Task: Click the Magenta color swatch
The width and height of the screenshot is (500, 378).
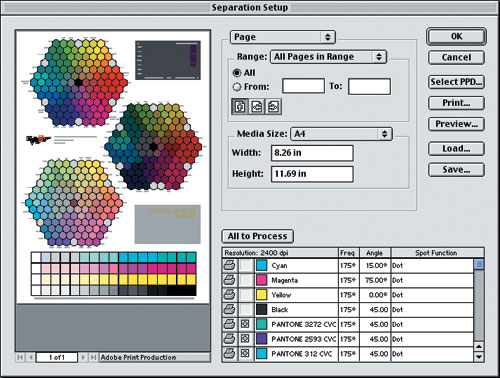Action: 261,280
